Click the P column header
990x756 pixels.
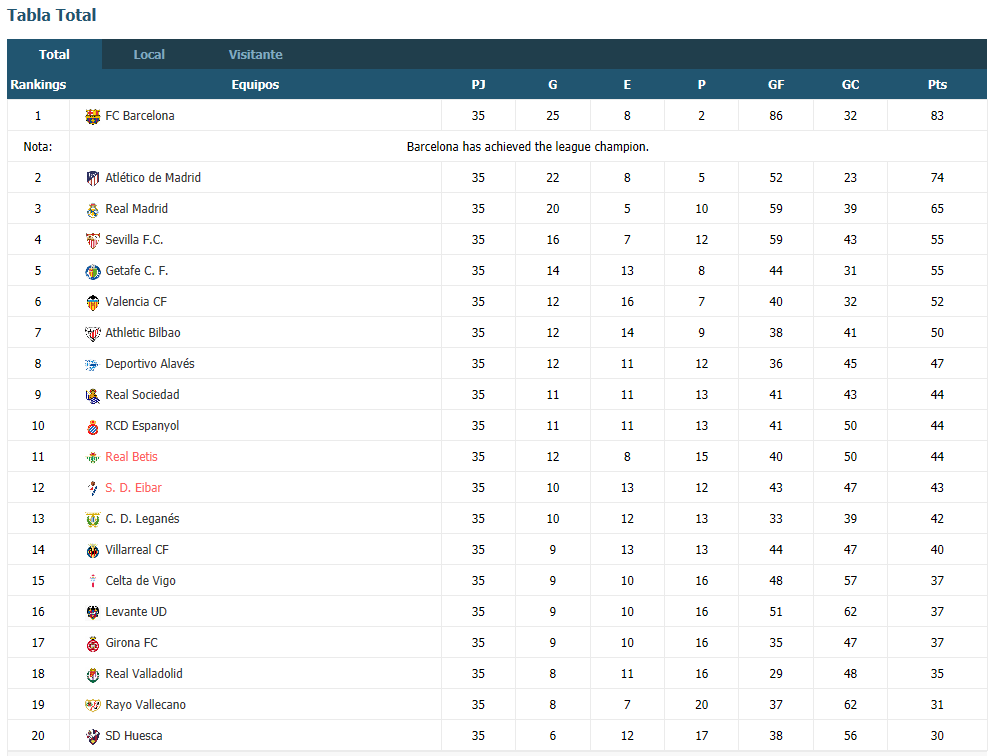click(701, 84)
